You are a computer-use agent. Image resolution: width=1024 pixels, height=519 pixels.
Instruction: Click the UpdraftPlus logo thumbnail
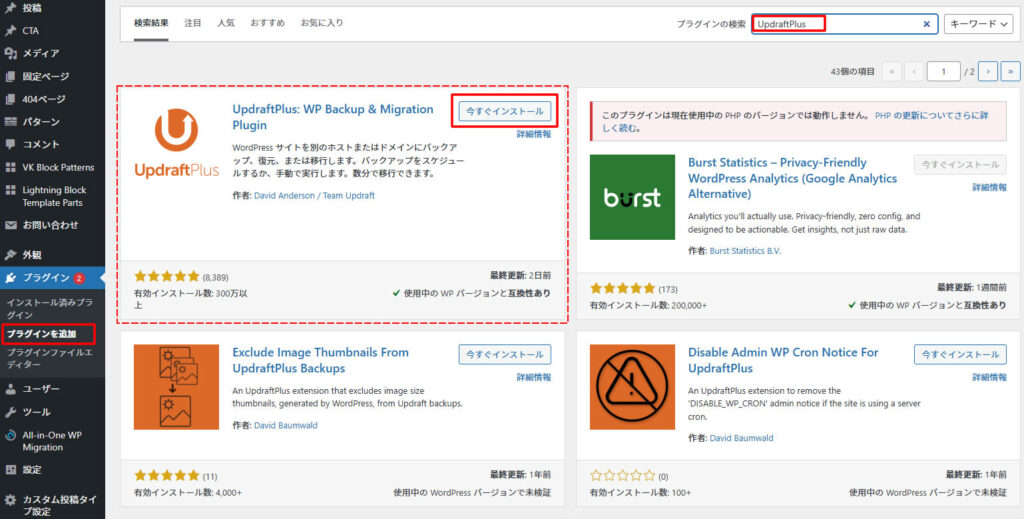click(176, 144)
